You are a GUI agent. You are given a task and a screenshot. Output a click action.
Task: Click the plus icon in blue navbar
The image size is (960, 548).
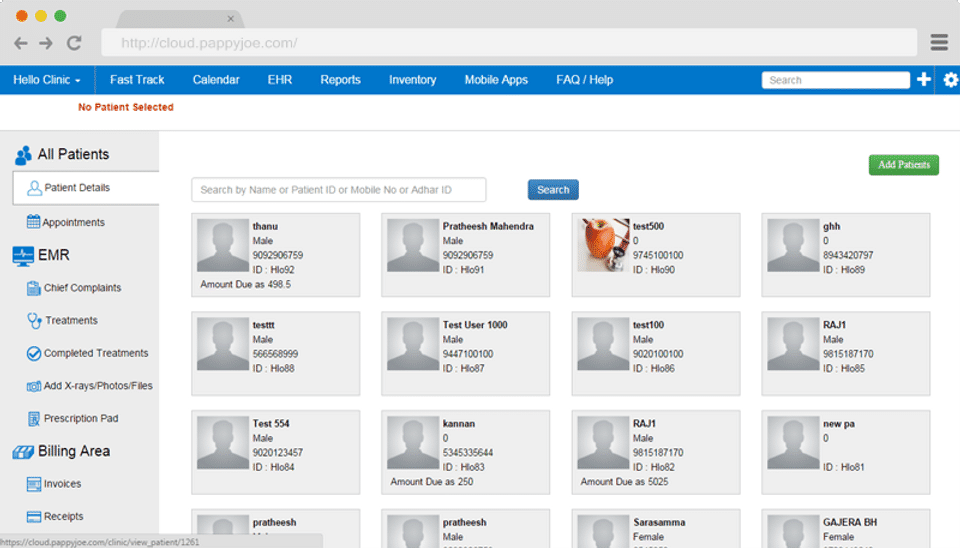tap(924, 79)
